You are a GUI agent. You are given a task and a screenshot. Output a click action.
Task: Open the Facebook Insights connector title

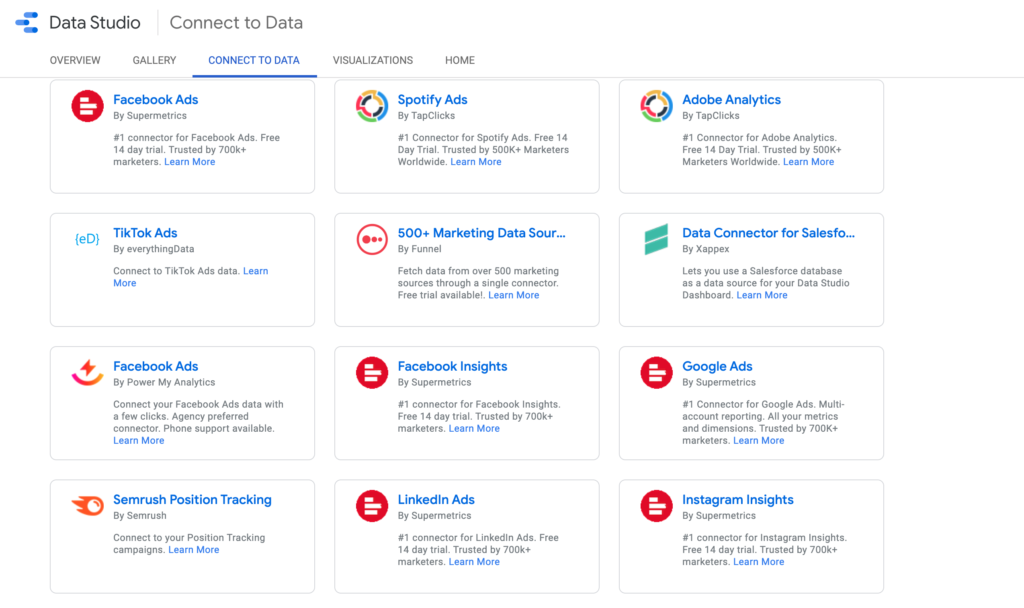point(453,366)
